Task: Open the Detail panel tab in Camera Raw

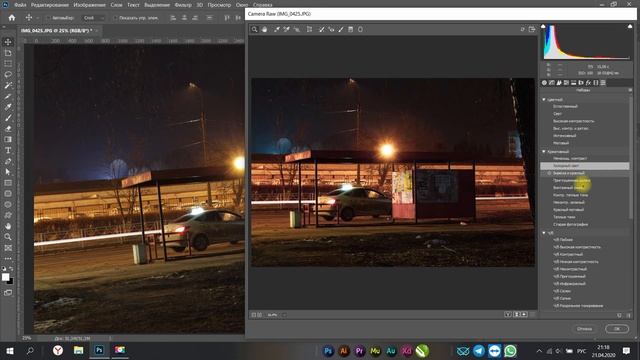Action: (559, 83)
